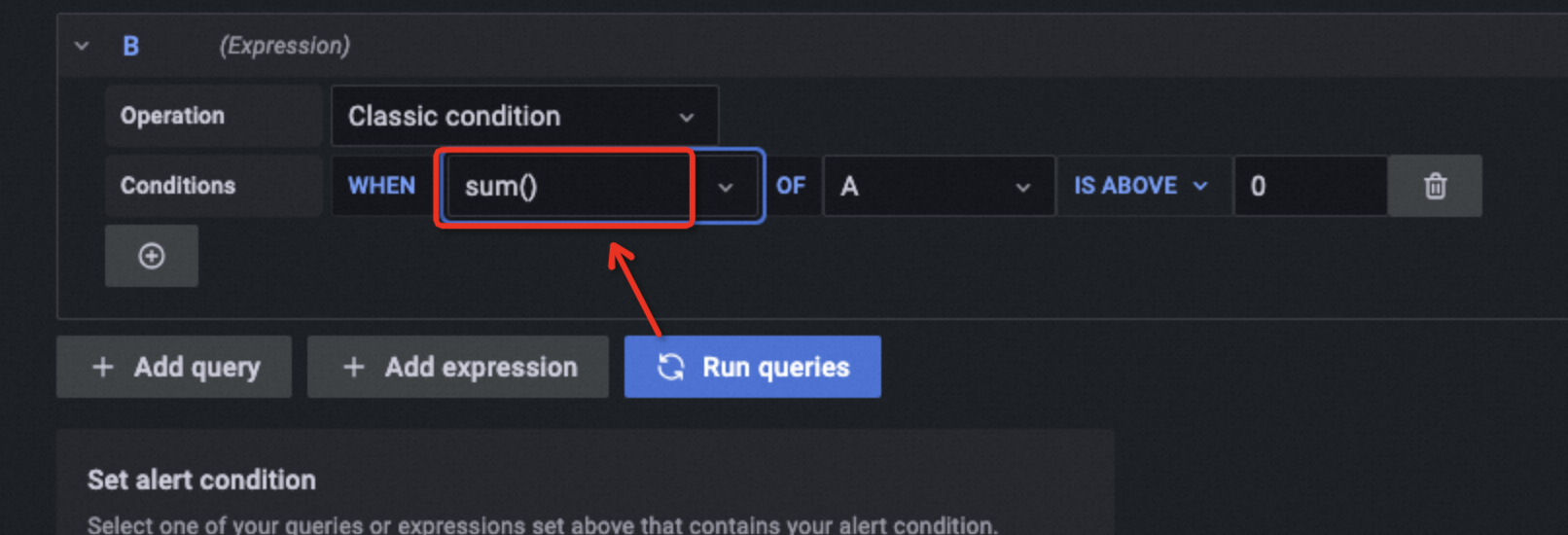Delete the condition with the trash icon
Viewport: 1568px width, 535px height.
tap(1435, 186)
